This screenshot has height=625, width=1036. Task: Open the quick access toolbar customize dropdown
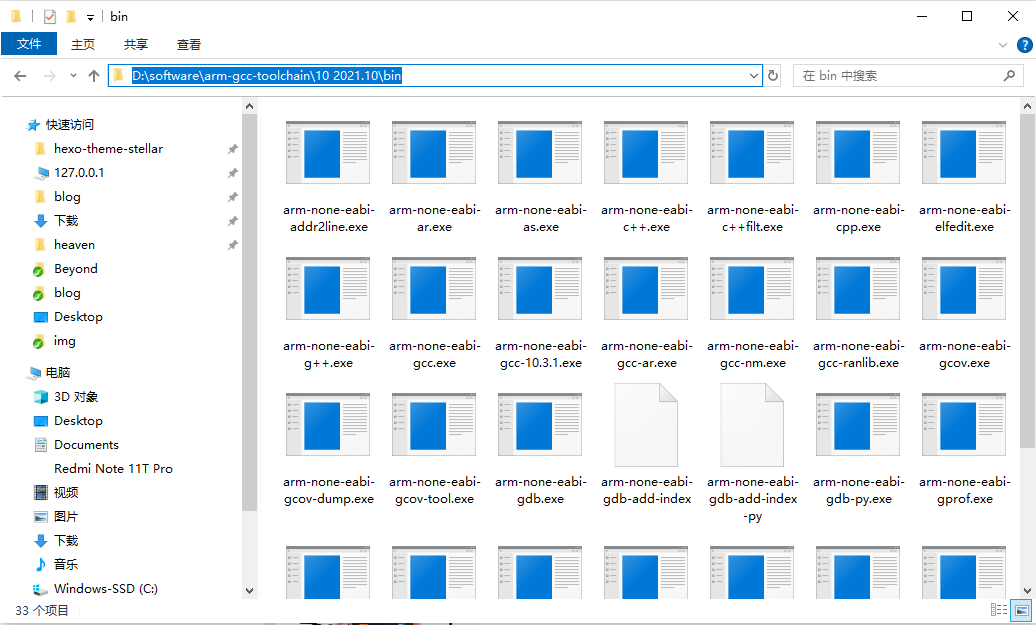point(90,17)
